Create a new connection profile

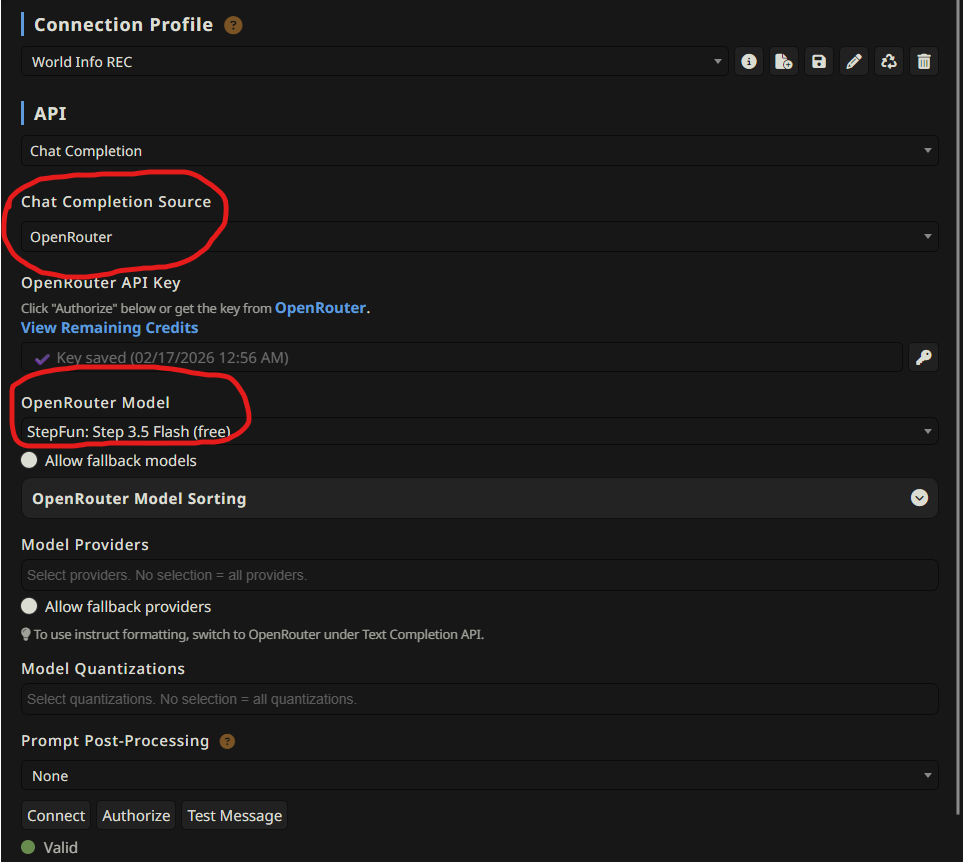(x=784, y=62)
